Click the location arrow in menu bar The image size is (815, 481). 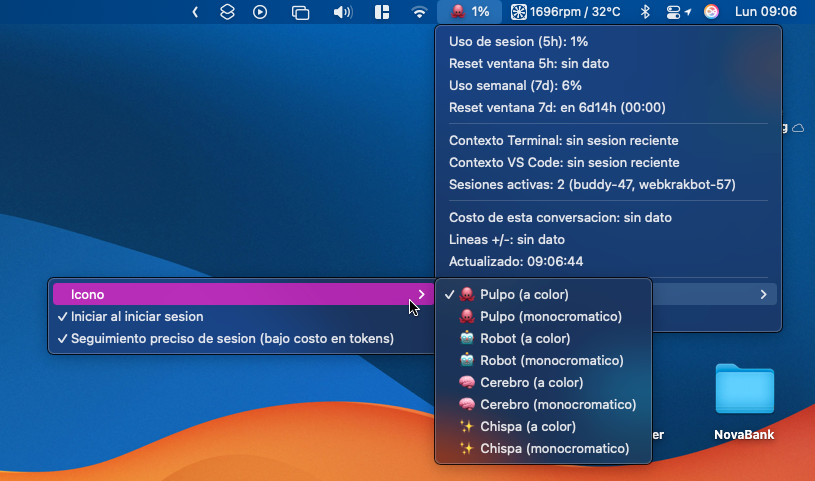click(x=688, y=11)
